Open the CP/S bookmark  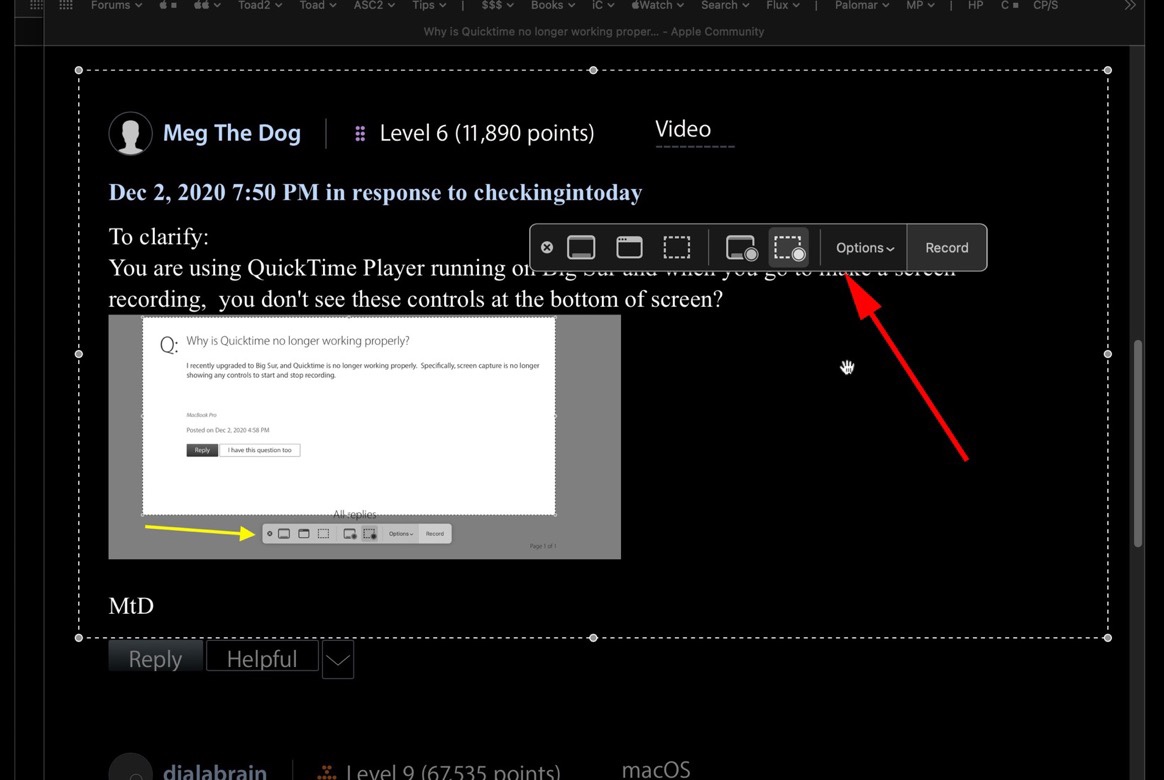[x=1045, y=5]
